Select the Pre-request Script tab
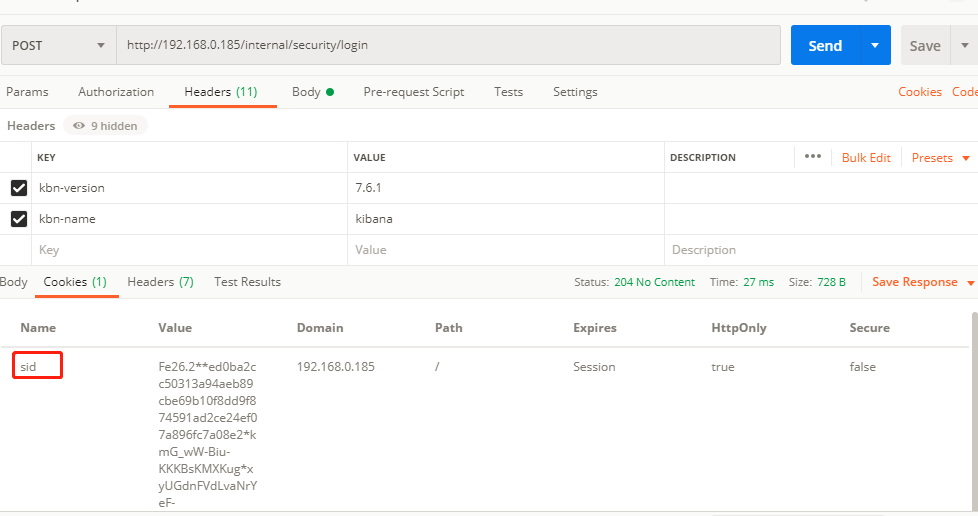The width and height of the screenshot is (978, 516). [413, 92]
